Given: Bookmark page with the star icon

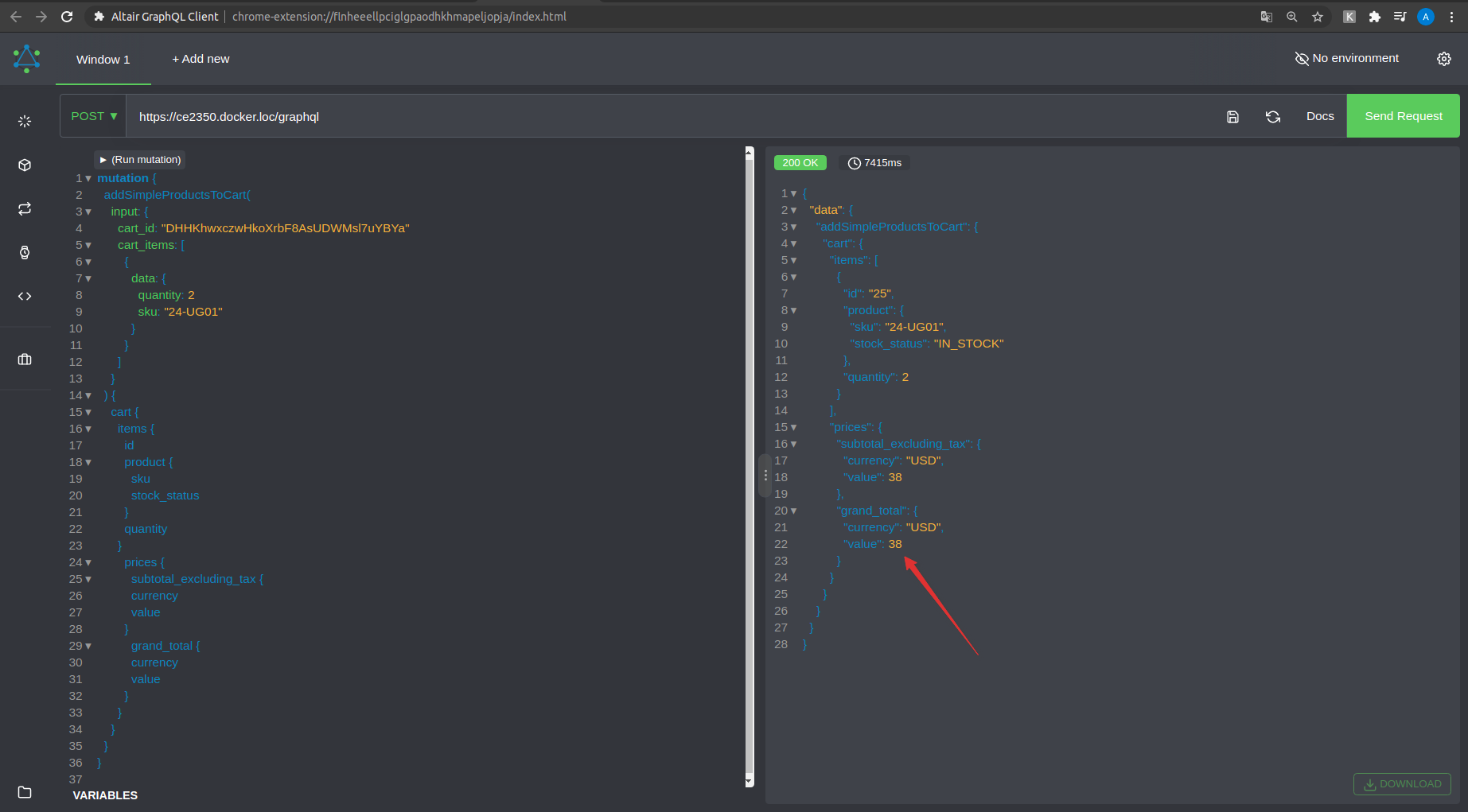Looking at the screenshot, I should tap(1318, 17).
